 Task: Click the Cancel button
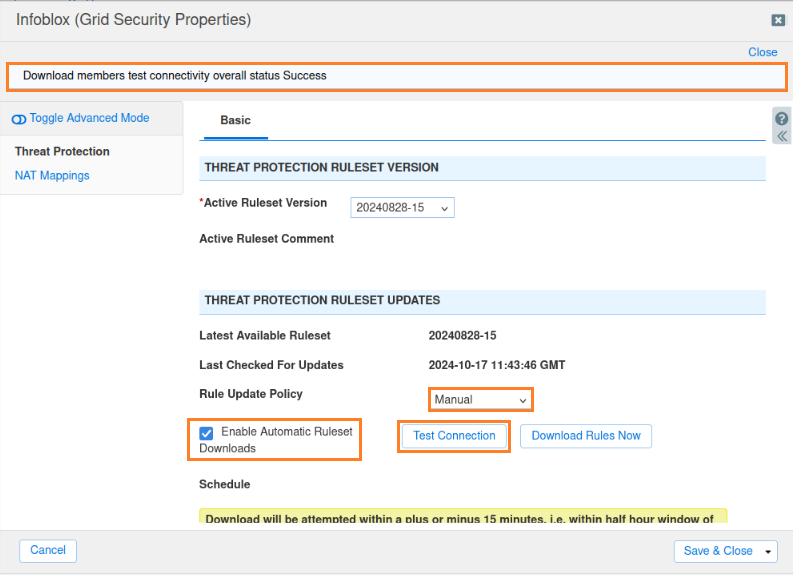(x=48, y=550)
